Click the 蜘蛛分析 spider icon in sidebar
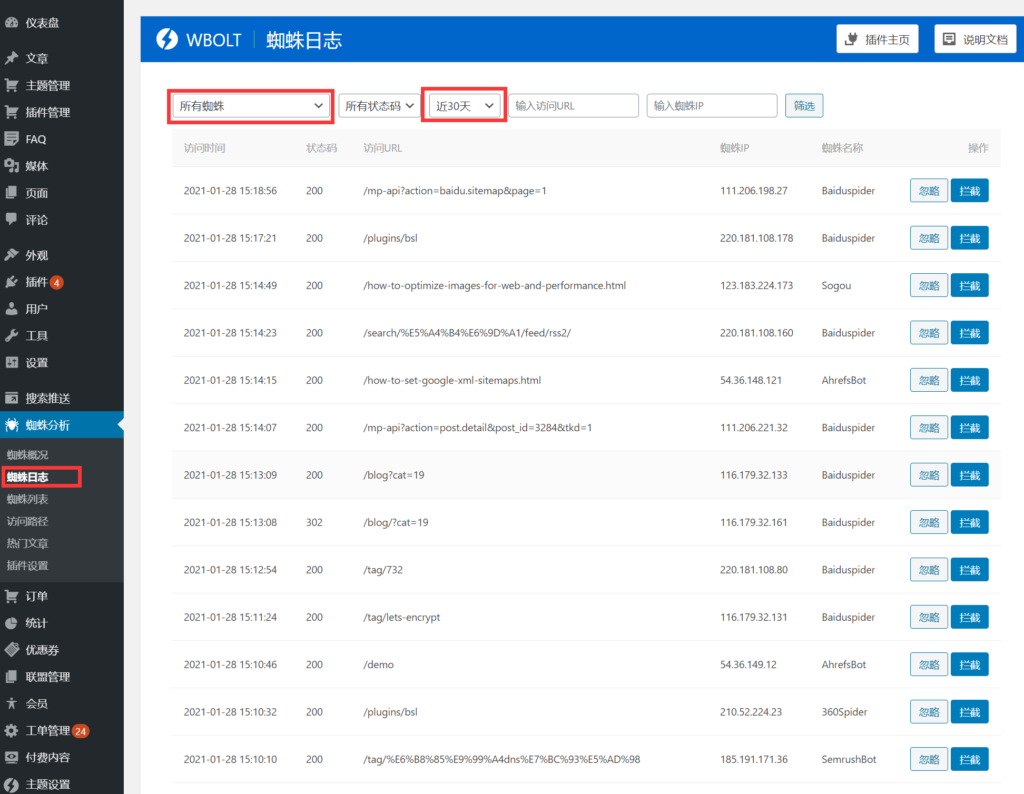The height and width of the screenshot is (794, 1024). [x=11, y=425]
